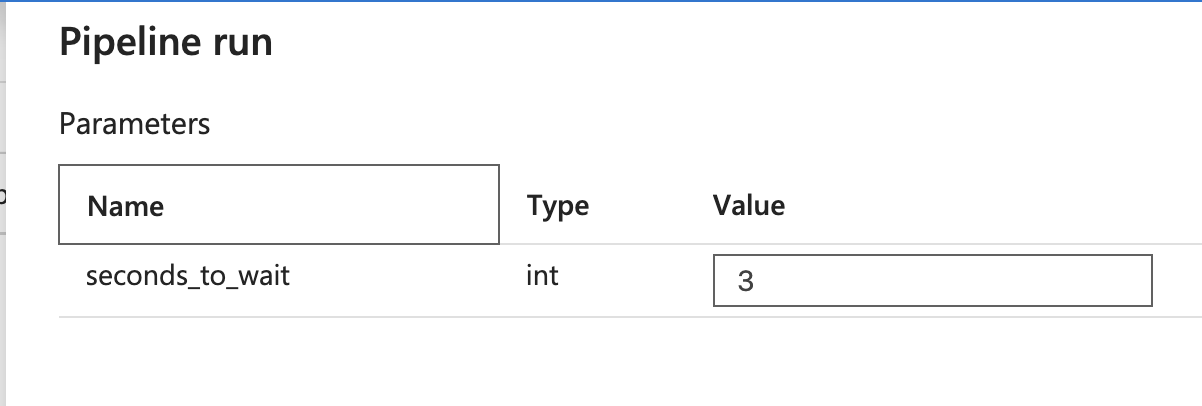The image size is (1202, 406).
Task: Select the Name column header
Action: pos(126,206)
